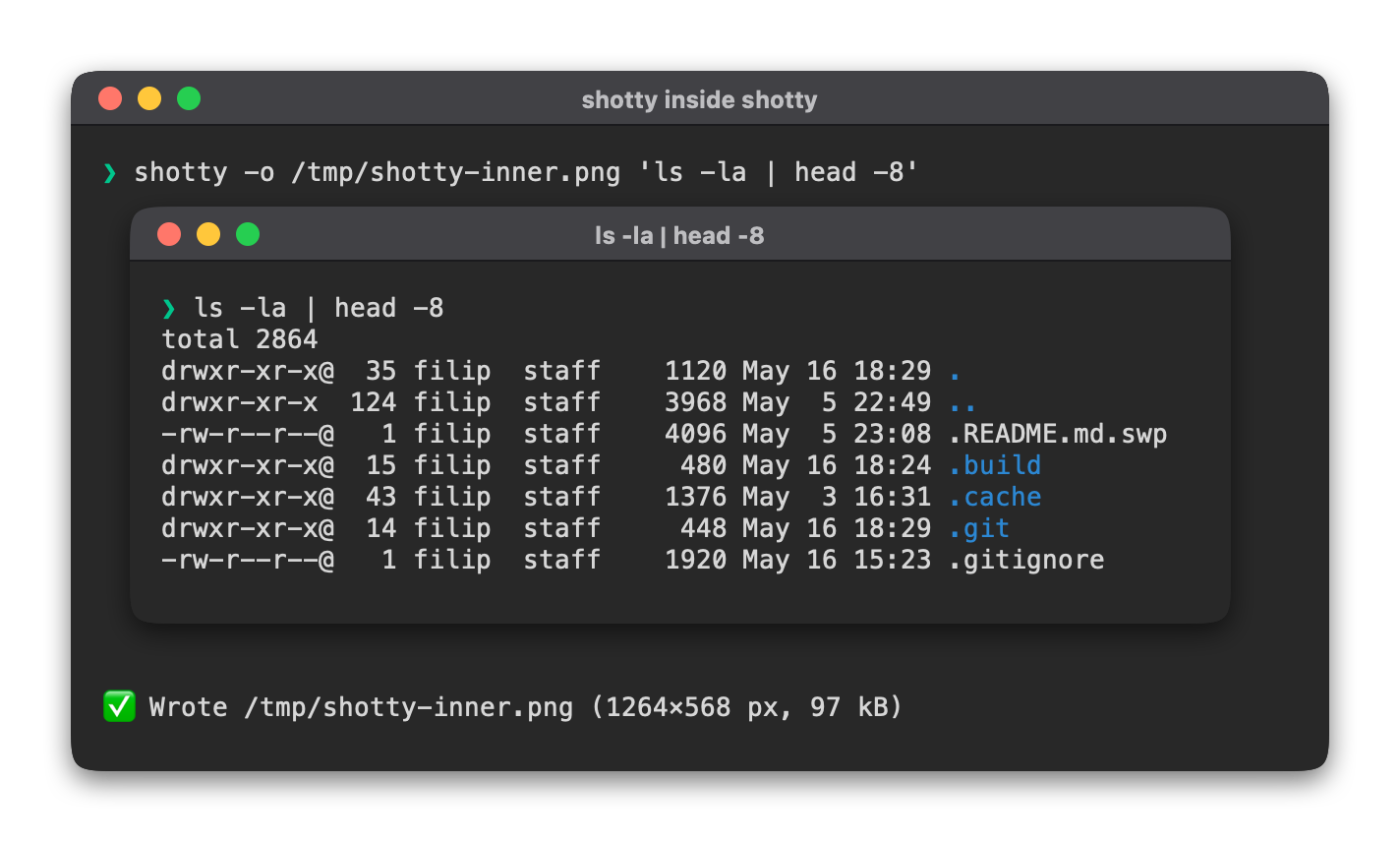Click the blue '.cache' directory name

995,497
